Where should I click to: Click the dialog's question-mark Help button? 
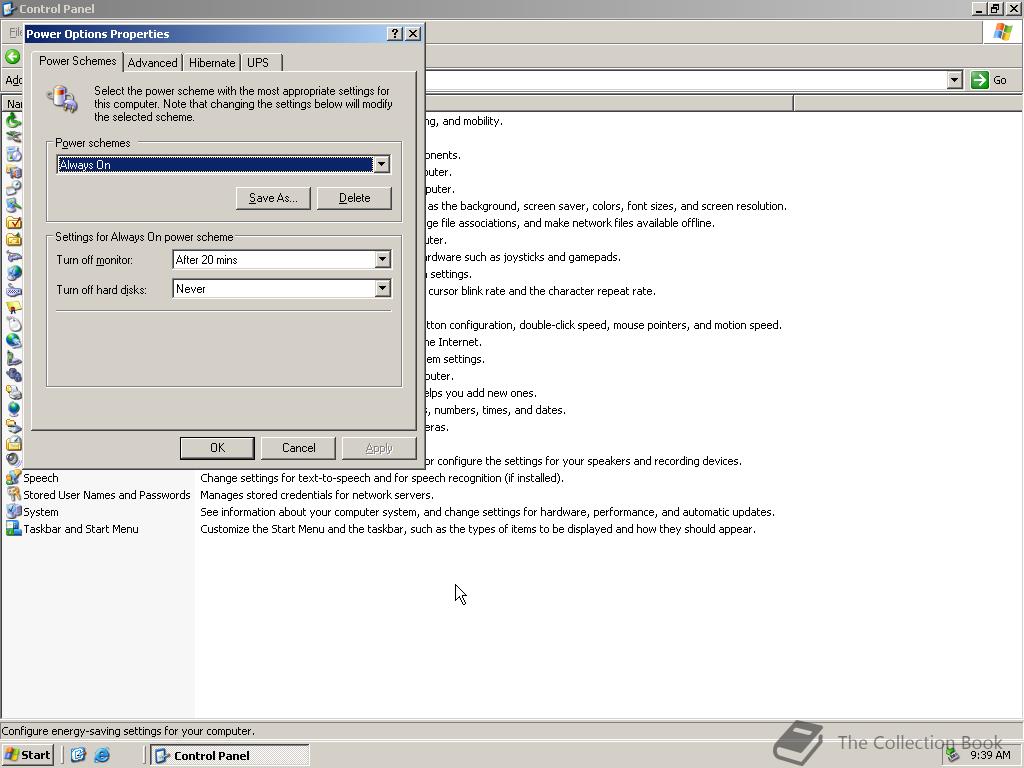click(394, 34)
